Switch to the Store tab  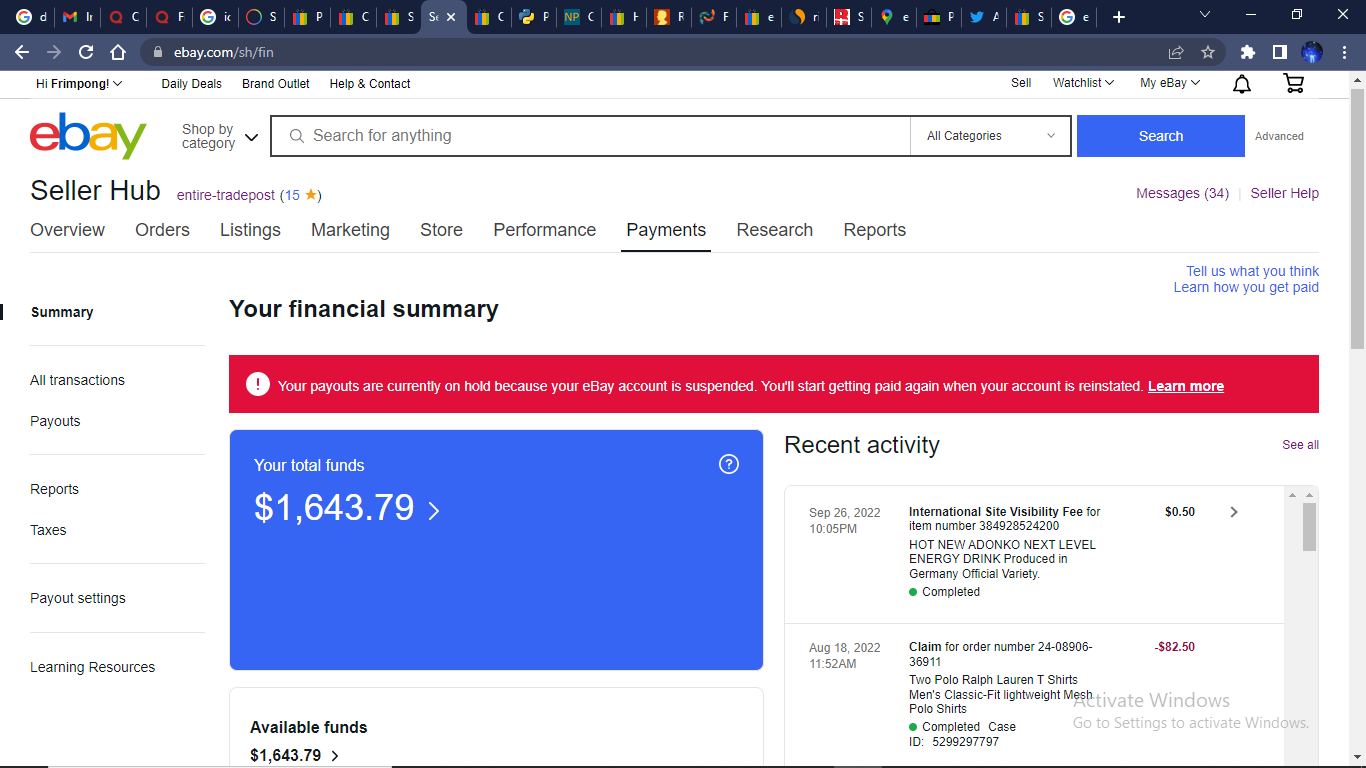coord(441,230)
